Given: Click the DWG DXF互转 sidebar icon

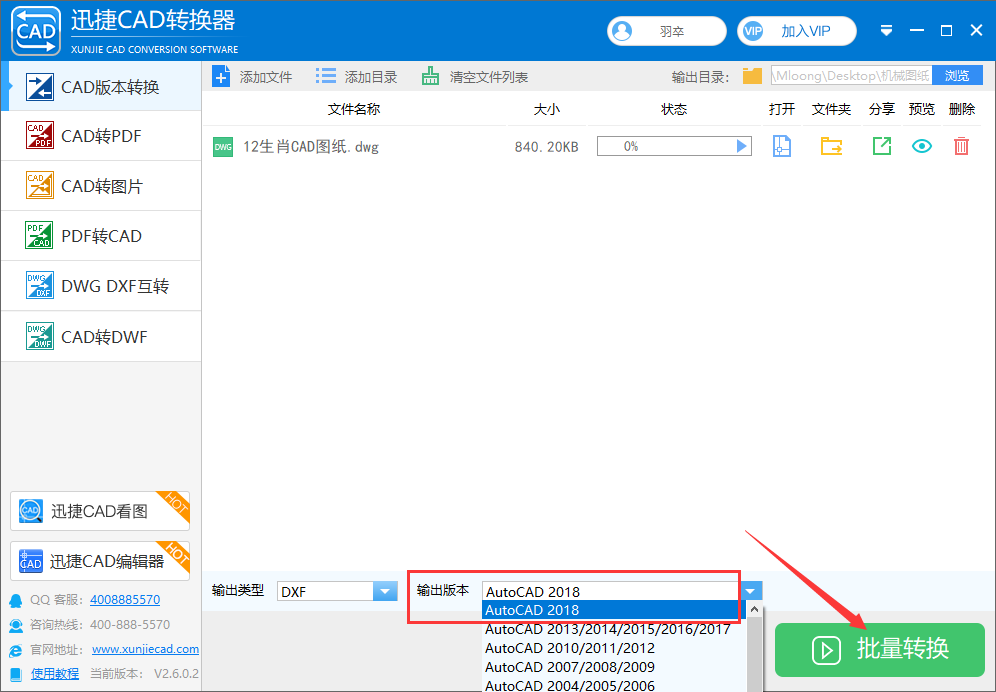Looking at the screenshot, I should pos(39,285).
